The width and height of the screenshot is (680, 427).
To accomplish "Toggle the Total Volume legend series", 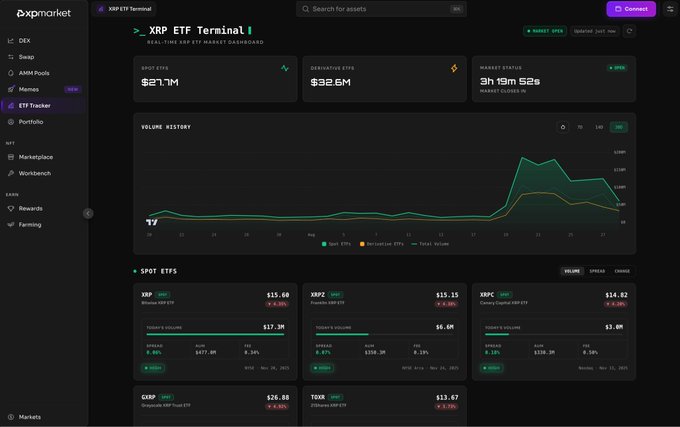I will point(430,244).
